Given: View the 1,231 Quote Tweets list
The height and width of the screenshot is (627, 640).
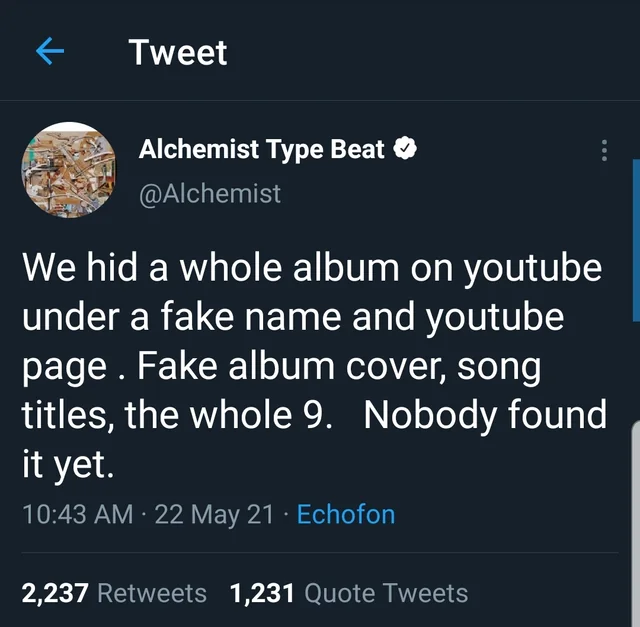Looking at the screenshot, I should (x=349, y=593).
